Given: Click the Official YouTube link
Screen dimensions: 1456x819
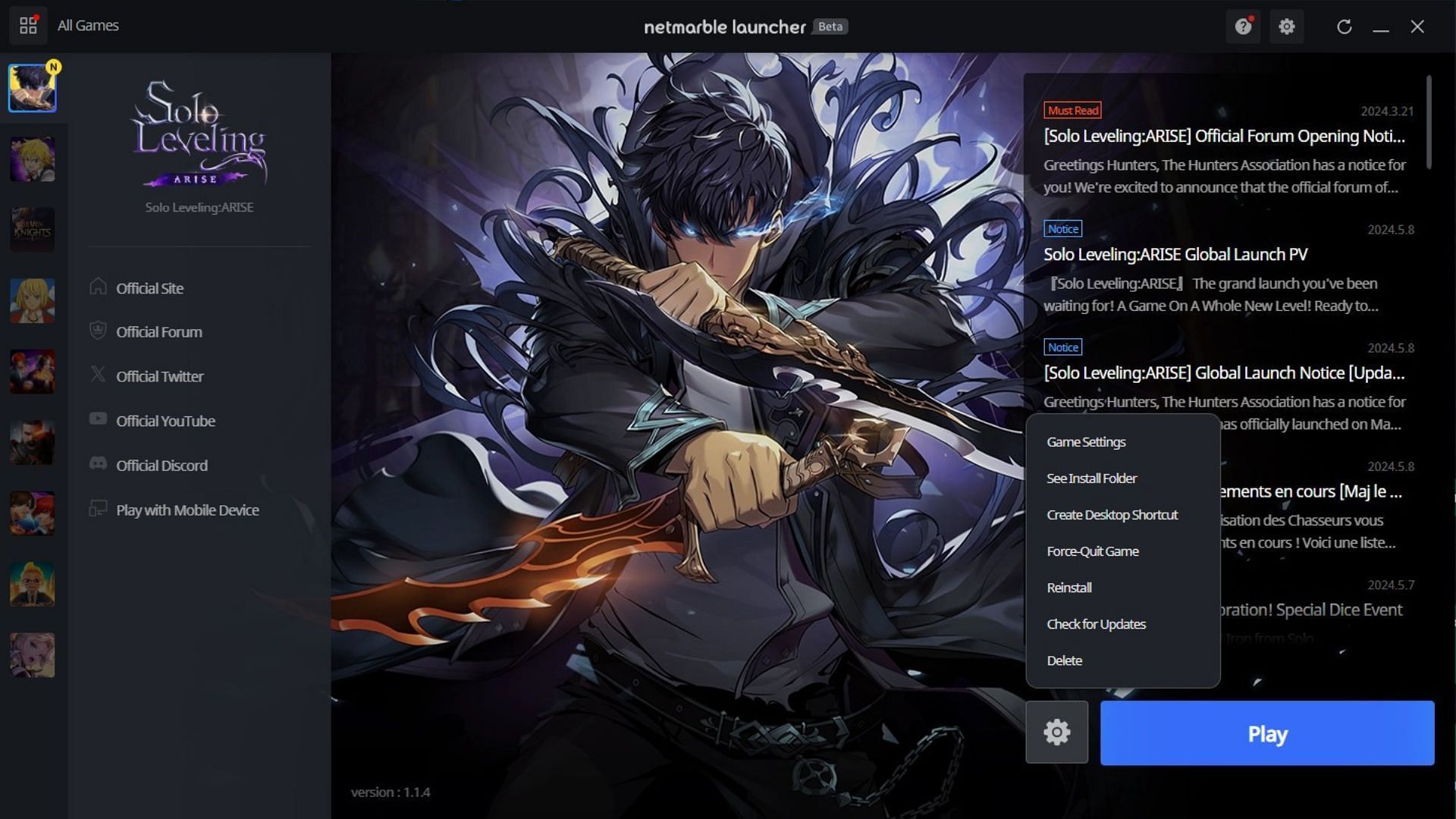Looking at the screenshot, I should (165, 421).
